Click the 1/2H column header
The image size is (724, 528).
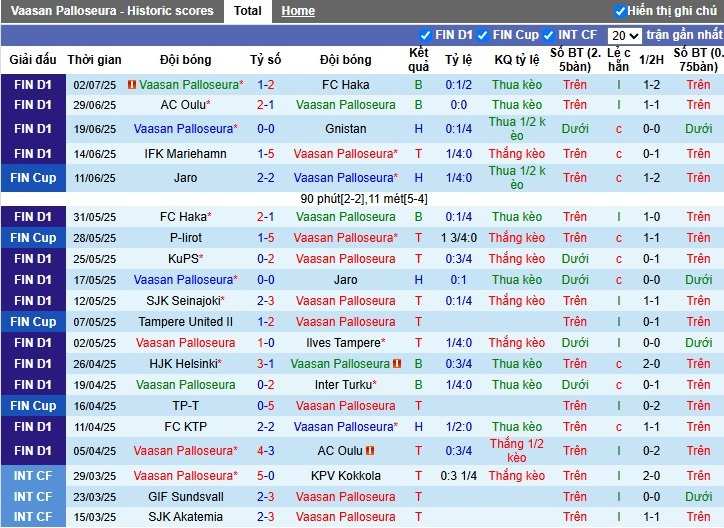click(x=651, y=60)
